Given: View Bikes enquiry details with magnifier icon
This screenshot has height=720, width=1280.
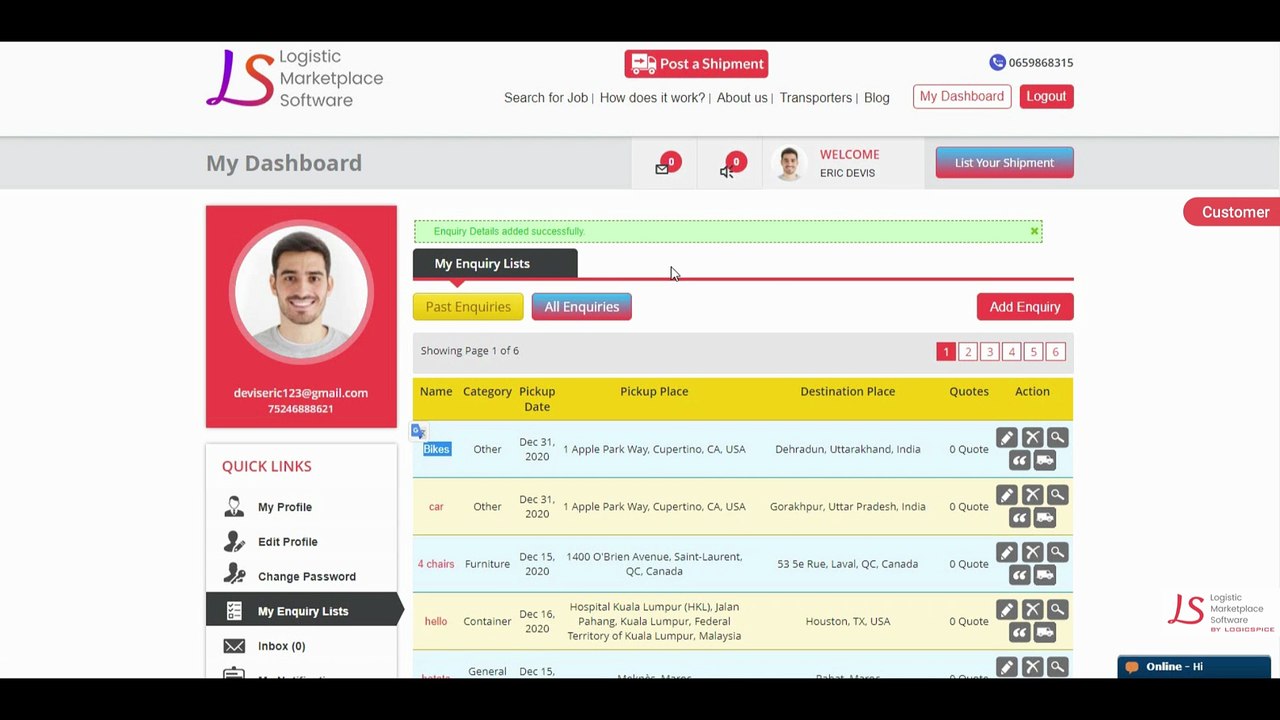Looking at the screenshot, I should pyautogui.click(x=1057, y=438).
